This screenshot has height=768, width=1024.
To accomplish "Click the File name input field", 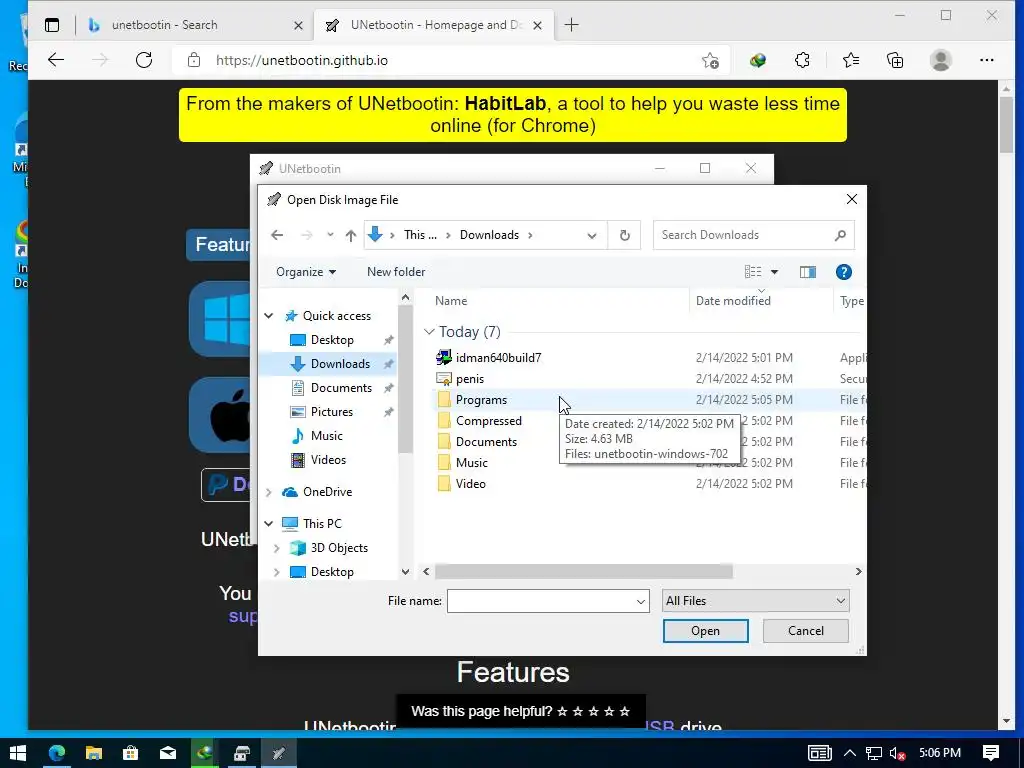I will click(540, 601).
